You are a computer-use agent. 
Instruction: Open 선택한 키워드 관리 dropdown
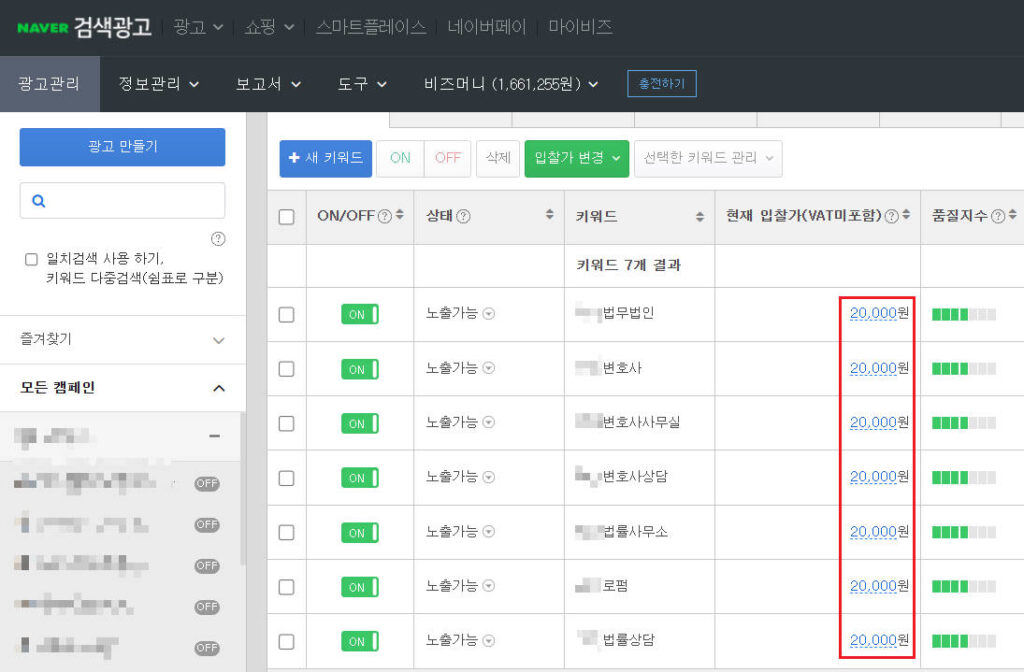(708, 158)
